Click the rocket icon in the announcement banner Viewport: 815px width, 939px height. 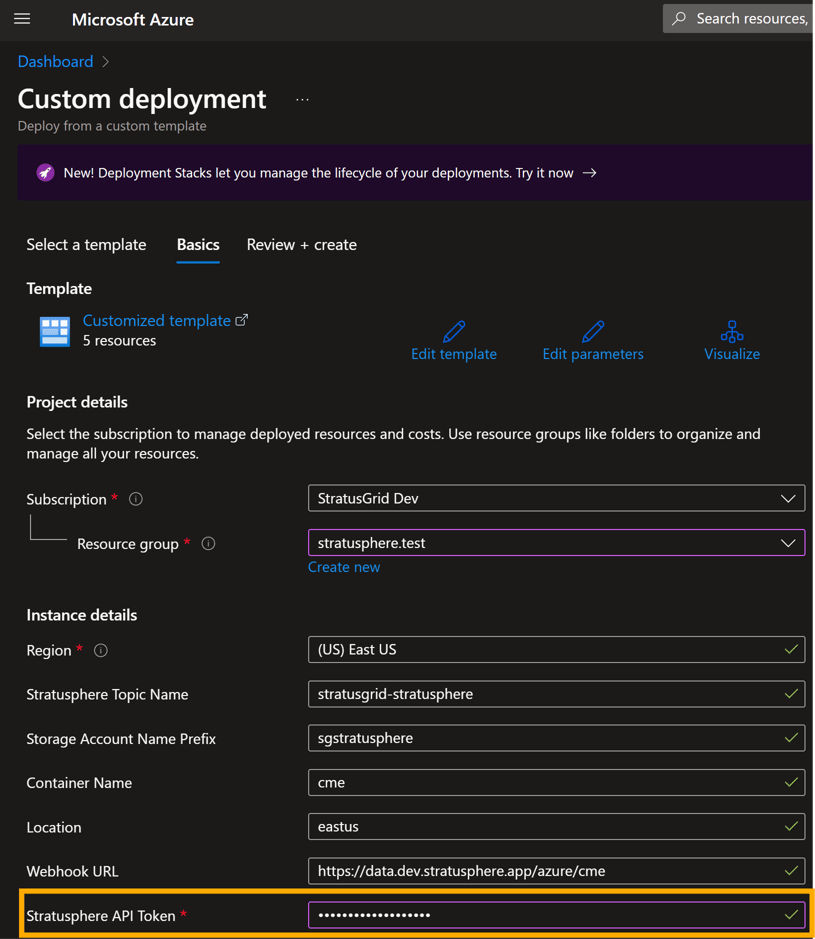click(44, 172)
